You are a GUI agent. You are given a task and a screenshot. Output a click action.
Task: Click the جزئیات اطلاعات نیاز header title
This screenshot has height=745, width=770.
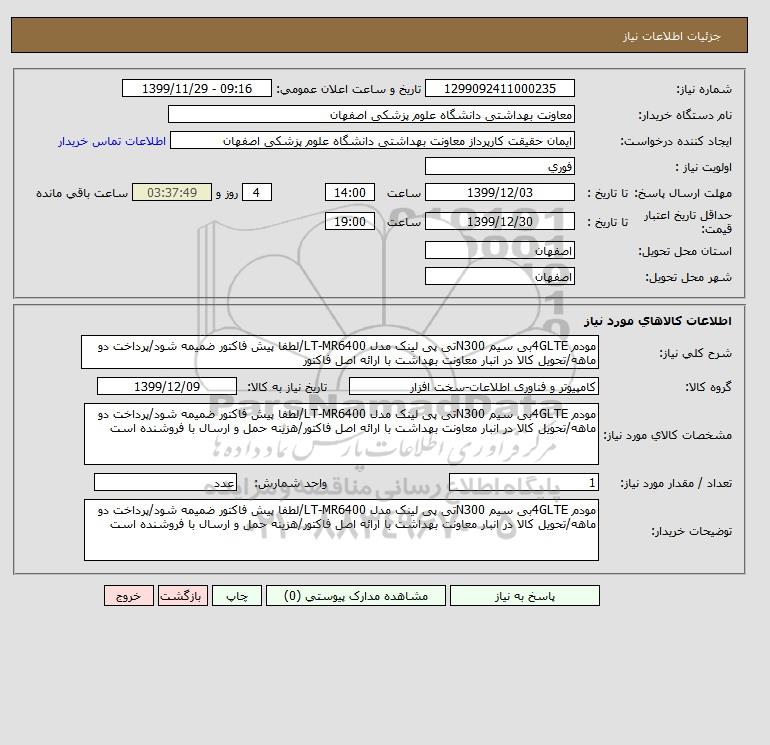pos(671,36)
